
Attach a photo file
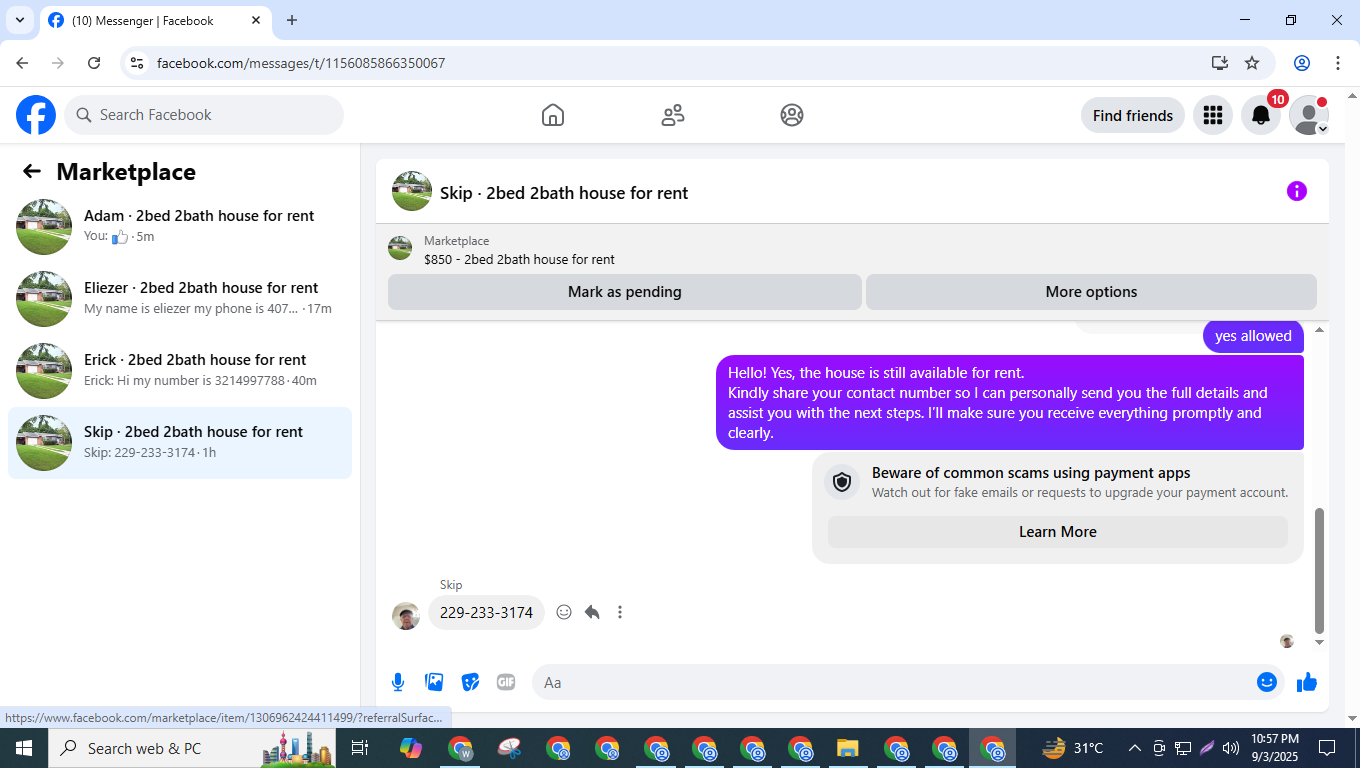[434, 682]
